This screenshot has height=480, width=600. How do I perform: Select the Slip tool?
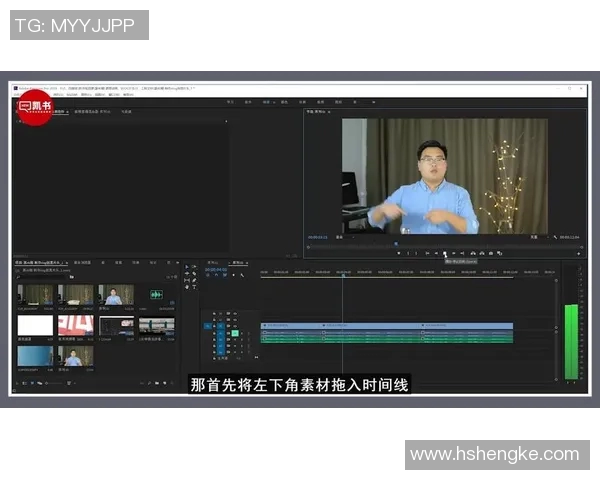[x=187, y=280]
